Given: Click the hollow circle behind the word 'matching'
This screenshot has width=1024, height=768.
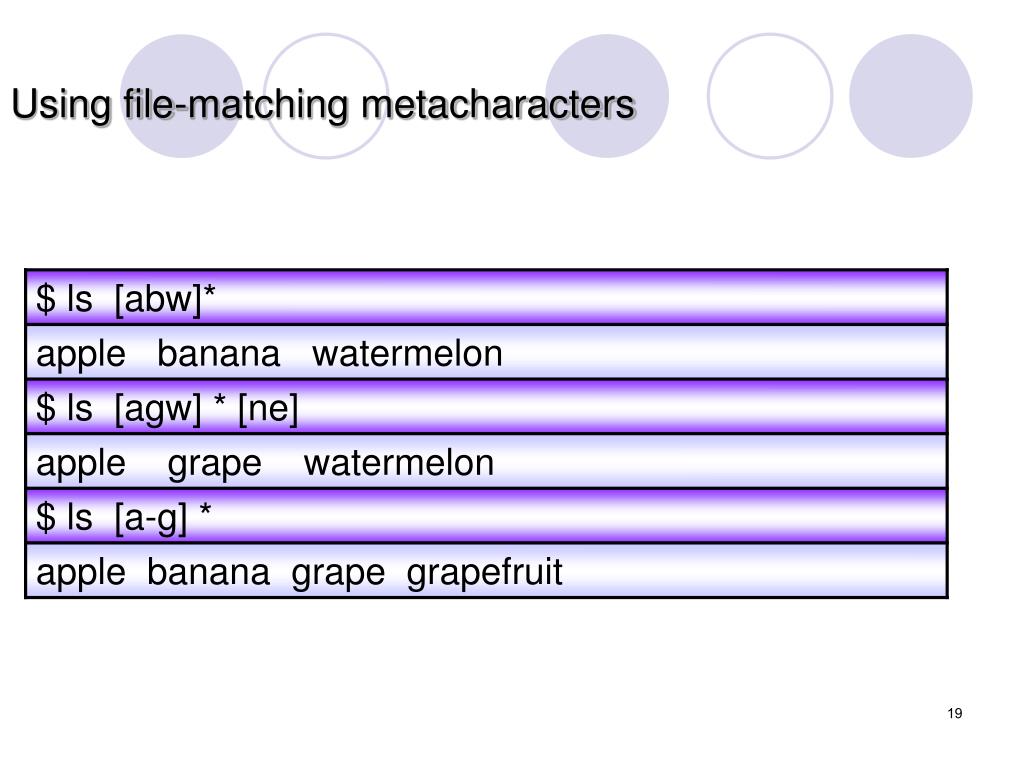Looking at the screenshot, I should [x=326, y=96].
